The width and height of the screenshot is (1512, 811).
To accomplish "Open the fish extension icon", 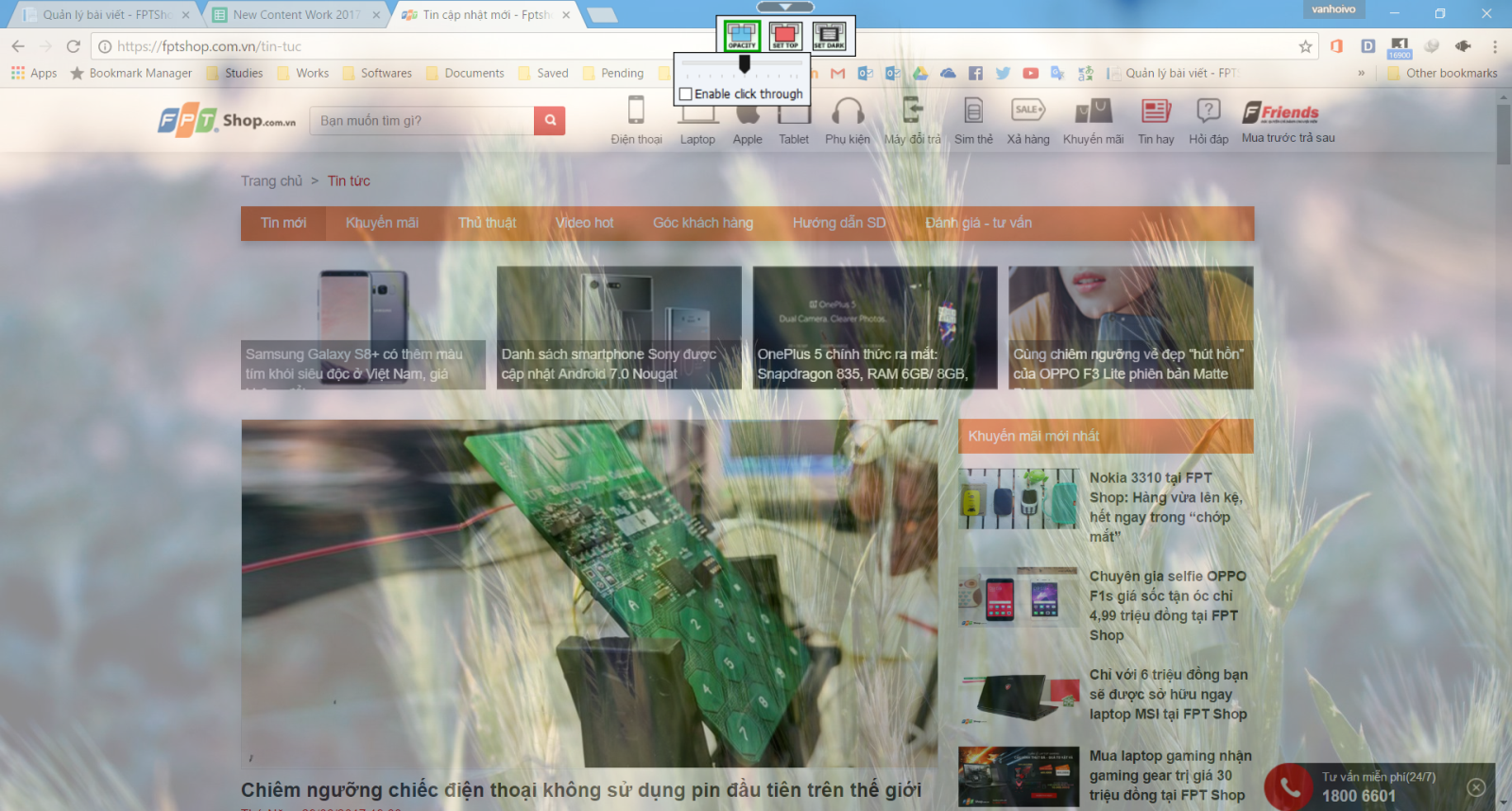I will [1463, 46].
